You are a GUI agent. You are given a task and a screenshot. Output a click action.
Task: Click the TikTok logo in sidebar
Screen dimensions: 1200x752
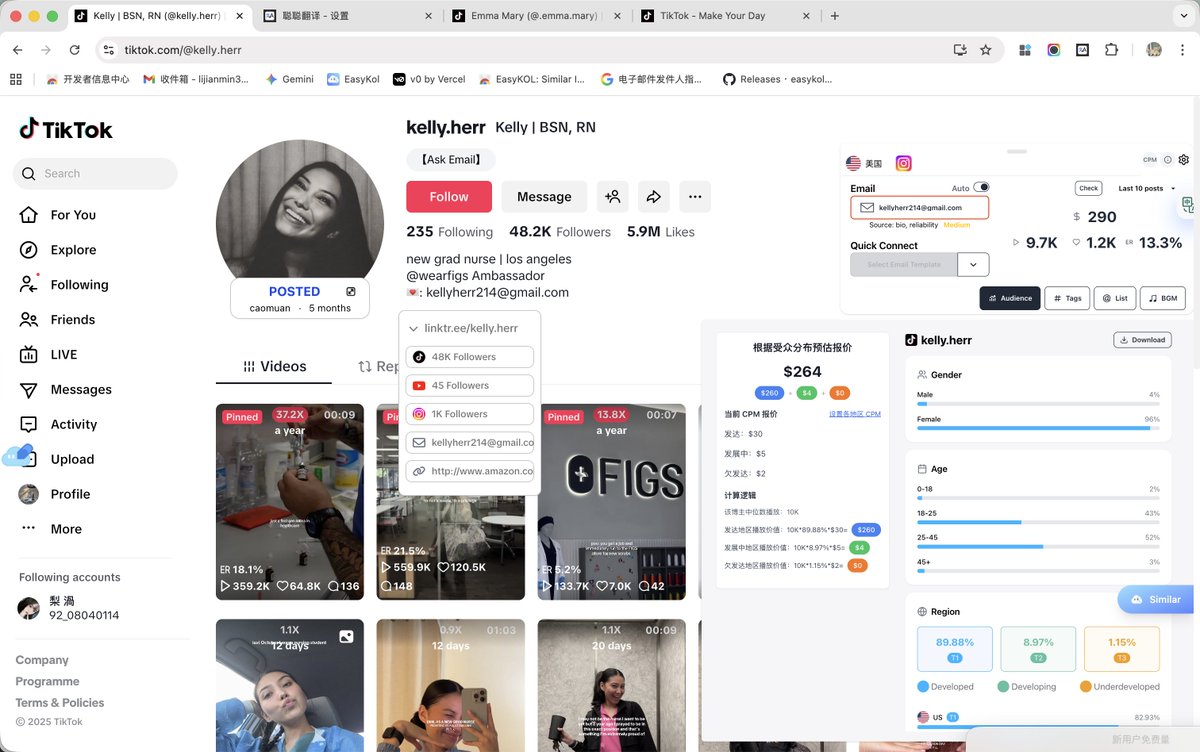coord(66,129)
